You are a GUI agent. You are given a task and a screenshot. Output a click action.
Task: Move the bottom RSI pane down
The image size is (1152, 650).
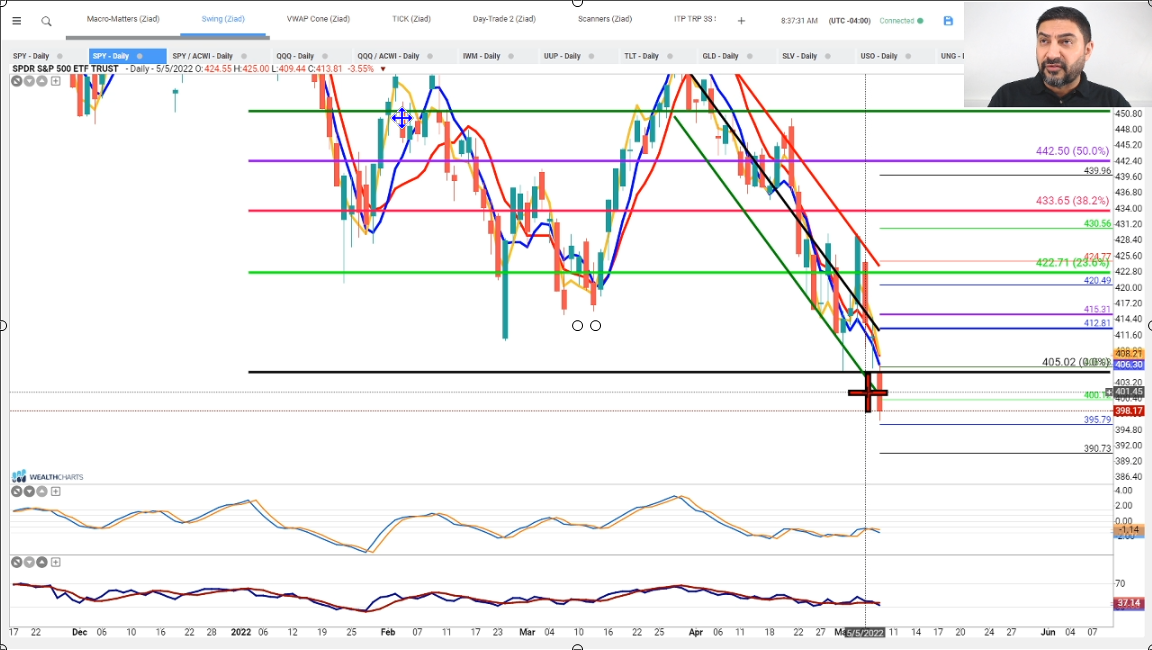coord(29,562)
